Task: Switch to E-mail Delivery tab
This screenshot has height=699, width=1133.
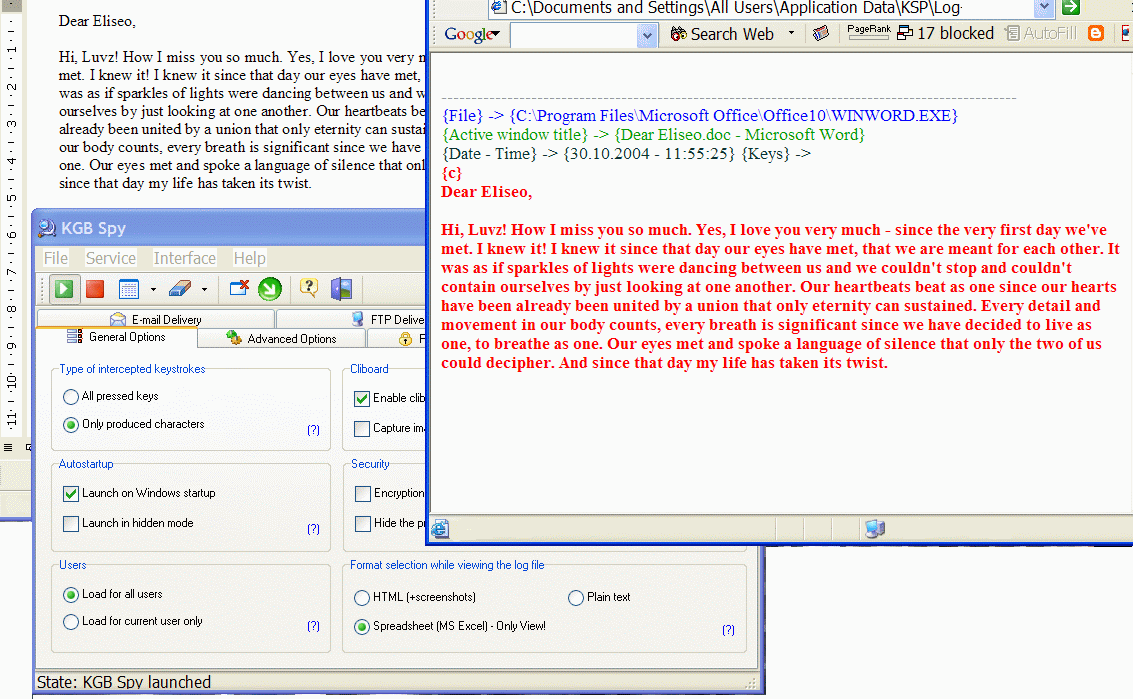Action: click(x=155, y=319)
